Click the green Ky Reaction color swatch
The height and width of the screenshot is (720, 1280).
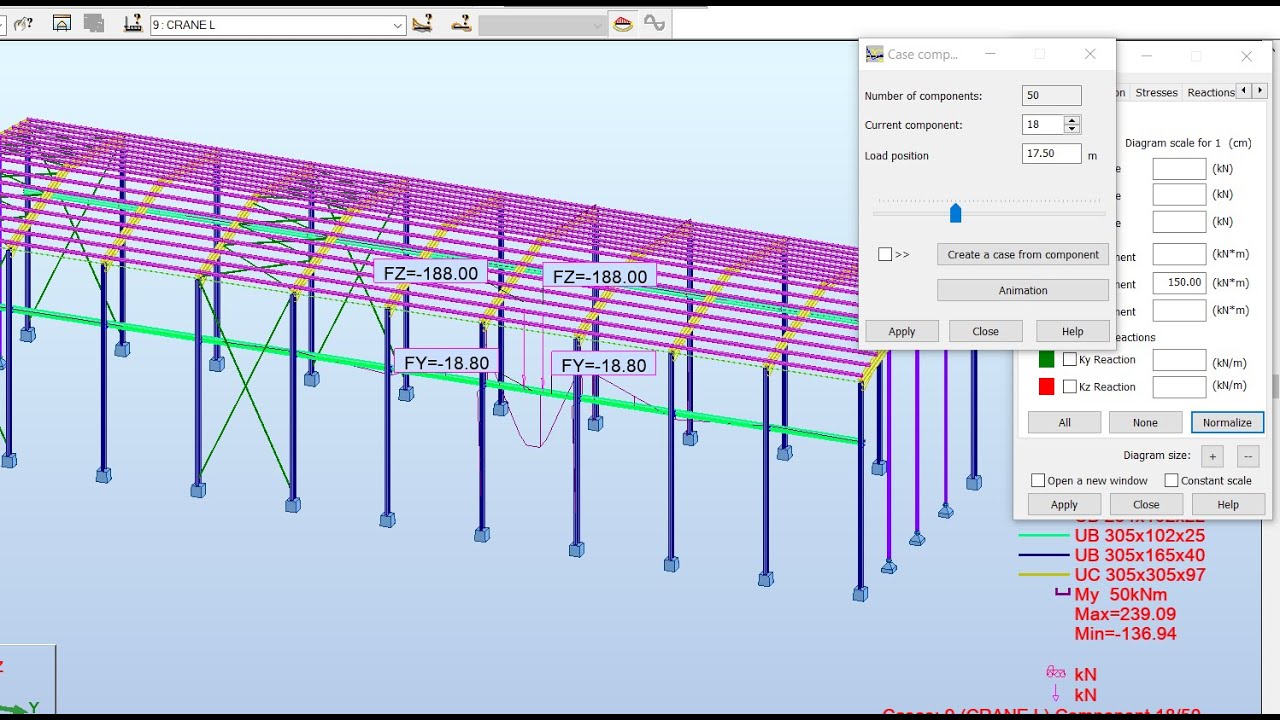coord(1046,360)
